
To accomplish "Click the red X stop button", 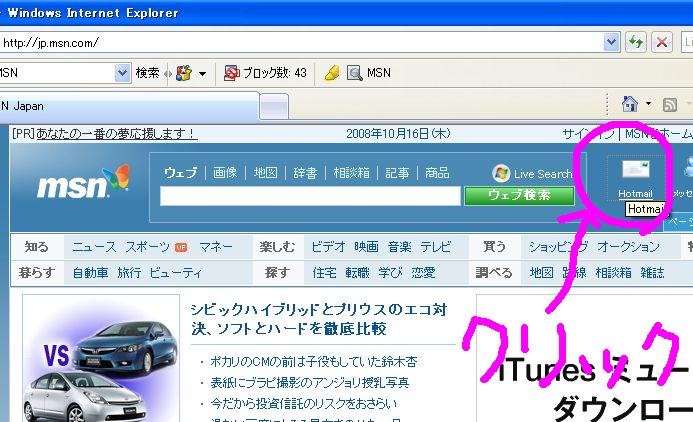I will [662, 42].
